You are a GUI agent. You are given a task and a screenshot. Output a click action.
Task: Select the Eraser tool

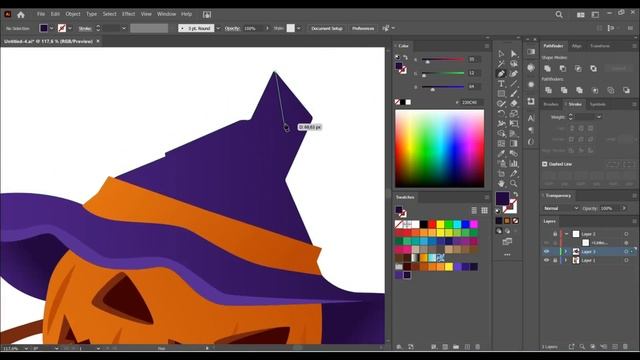point(514,104)
